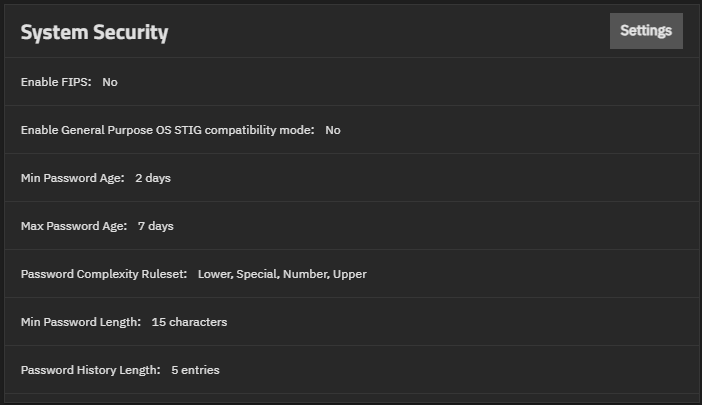Click 'Special' in the complexity ruleset
Viewport: 702px width, 405px height.
point(258,274)
